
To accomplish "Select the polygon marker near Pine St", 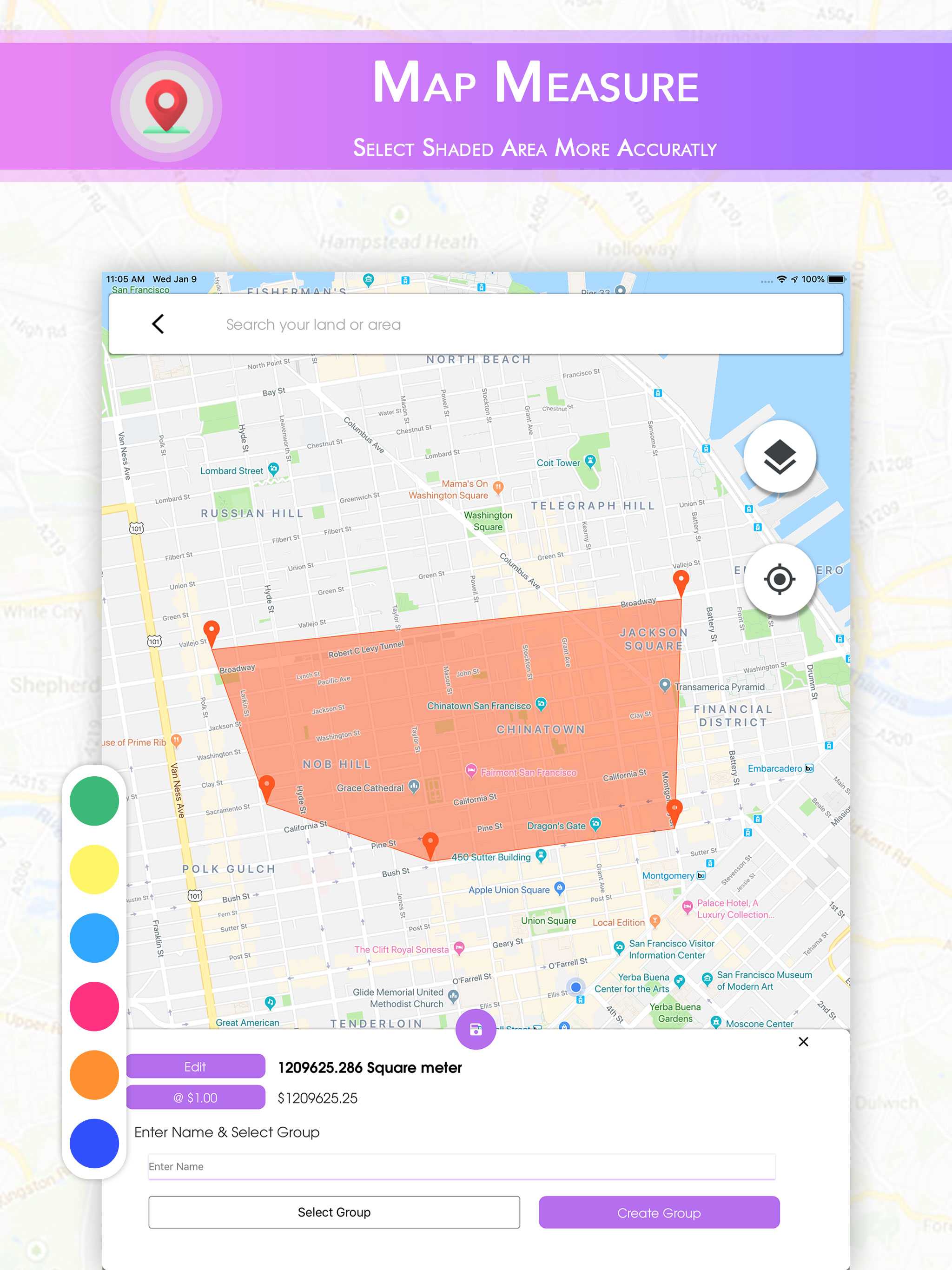I will [x=430, y=846].
